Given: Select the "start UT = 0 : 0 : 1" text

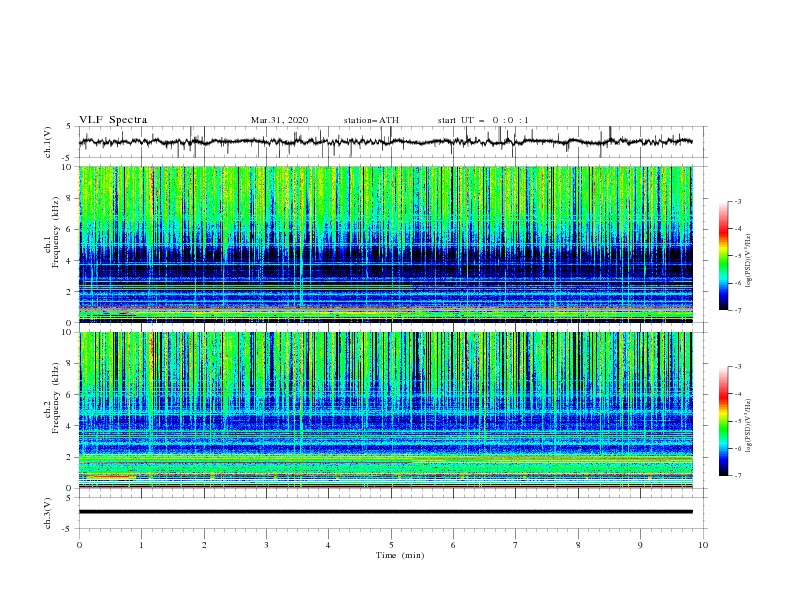Looking at the screenshot, I should coord(483,120).
